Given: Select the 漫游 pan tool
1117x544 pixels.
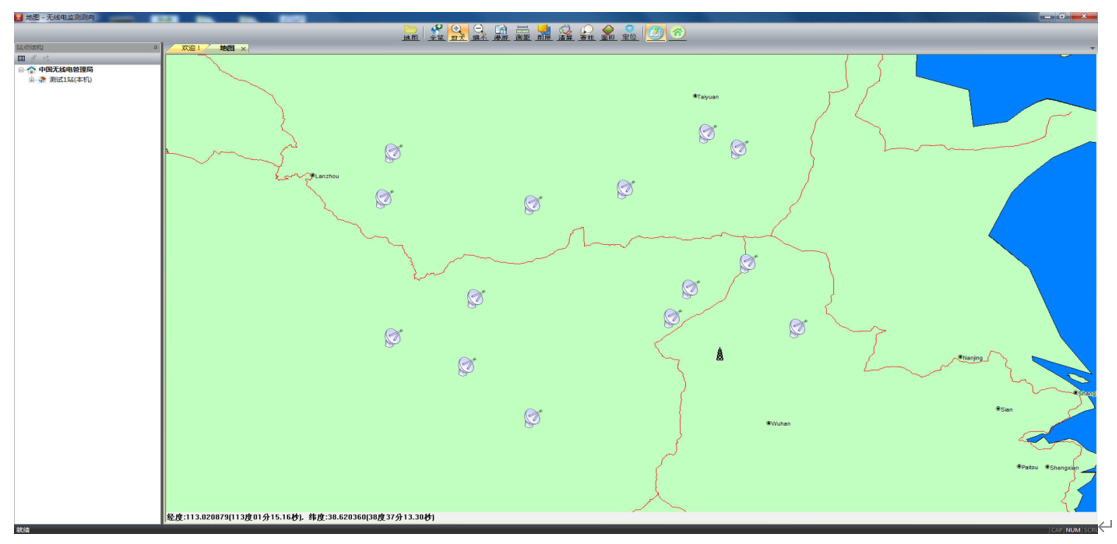Looking at the screenshot, I should (501, 32).
